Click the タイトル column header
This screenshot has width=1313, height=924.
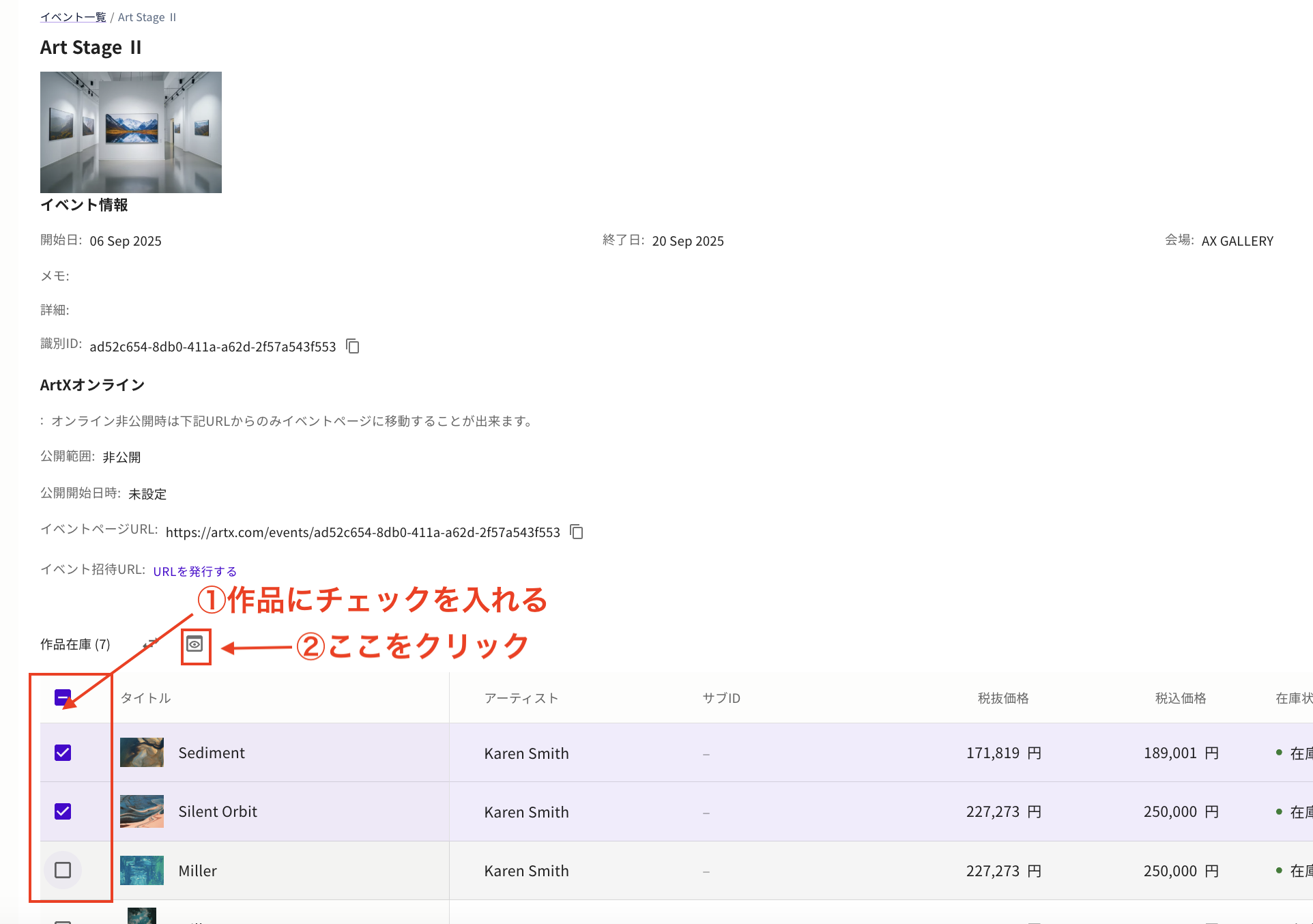point(145,698)
